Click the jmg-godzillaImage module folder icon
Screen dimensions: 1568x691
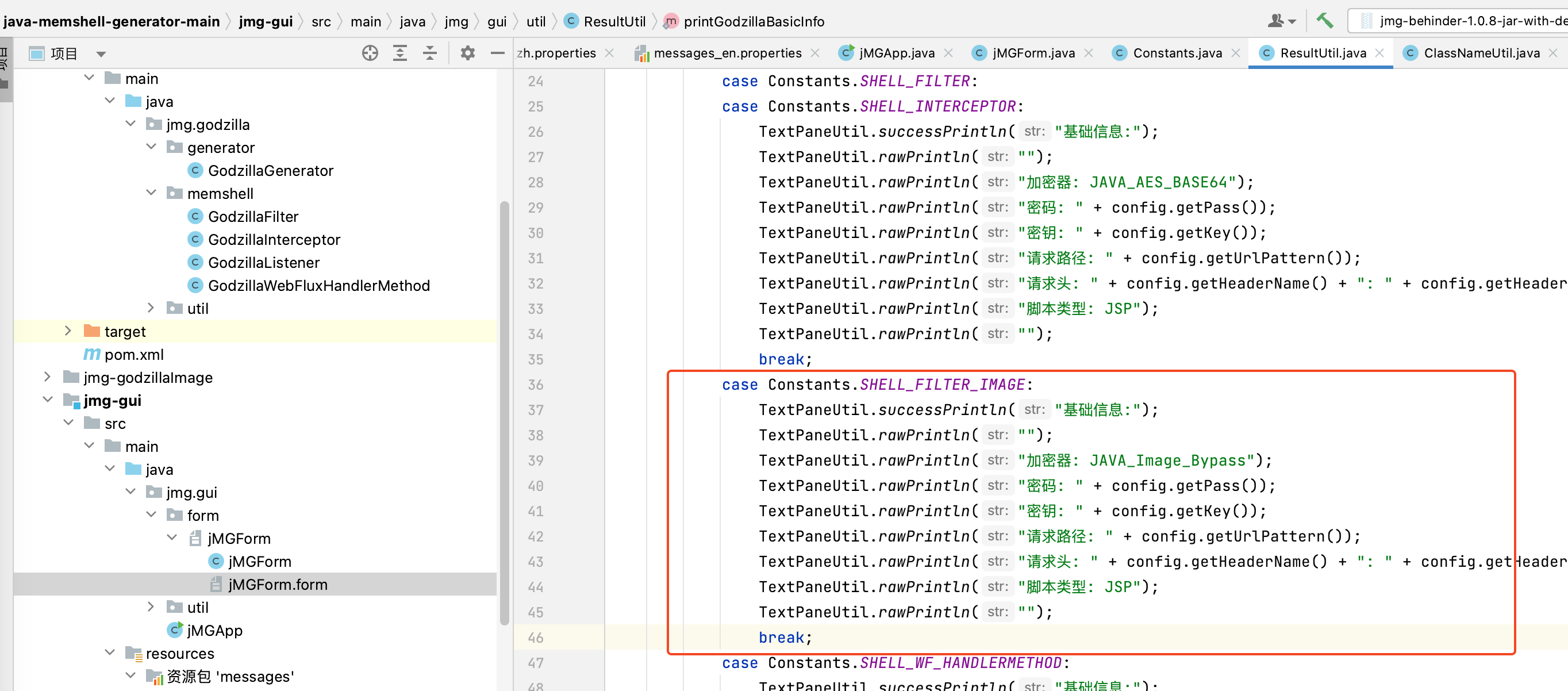pos(71,378)
